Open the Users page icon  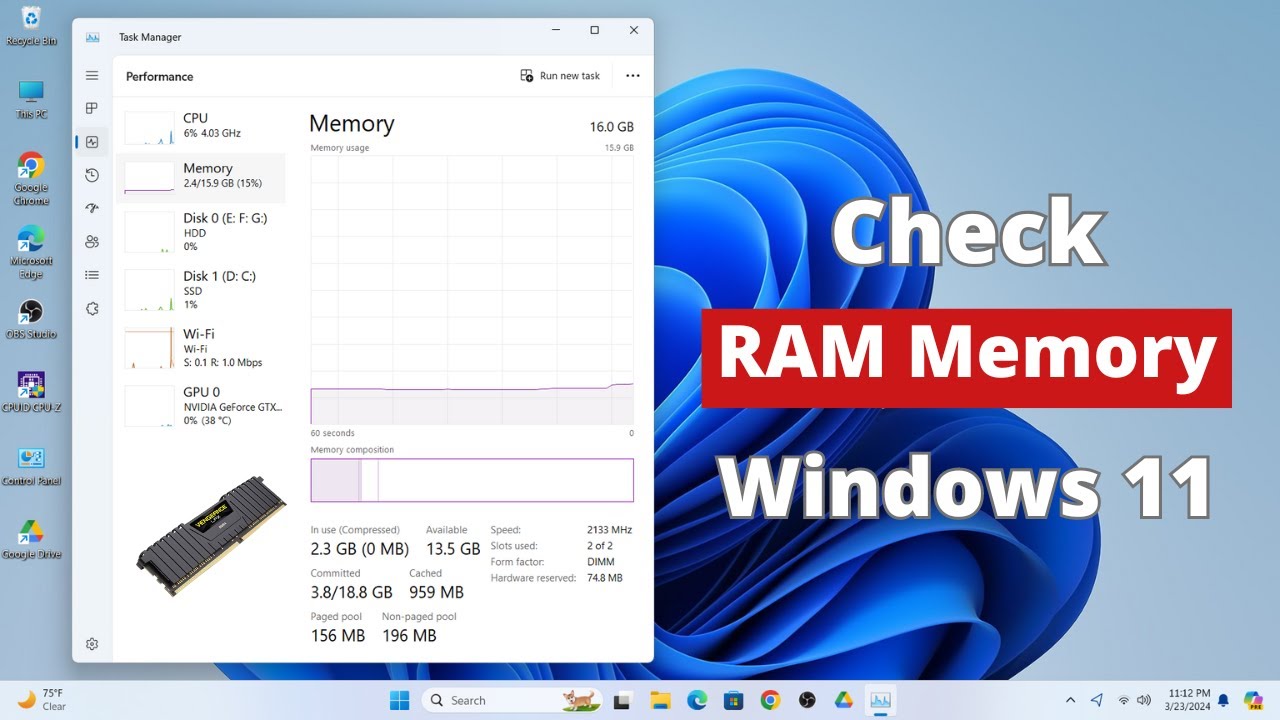pos(92,241)
